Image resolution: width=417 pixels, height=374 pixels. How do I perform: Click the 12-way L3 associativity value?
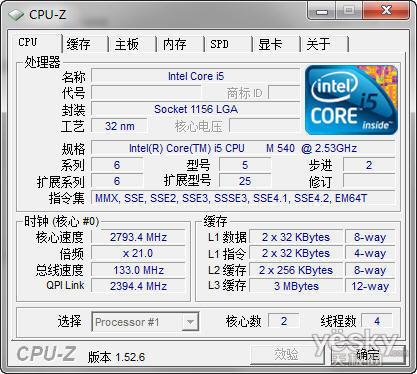[x=370, y=286]
